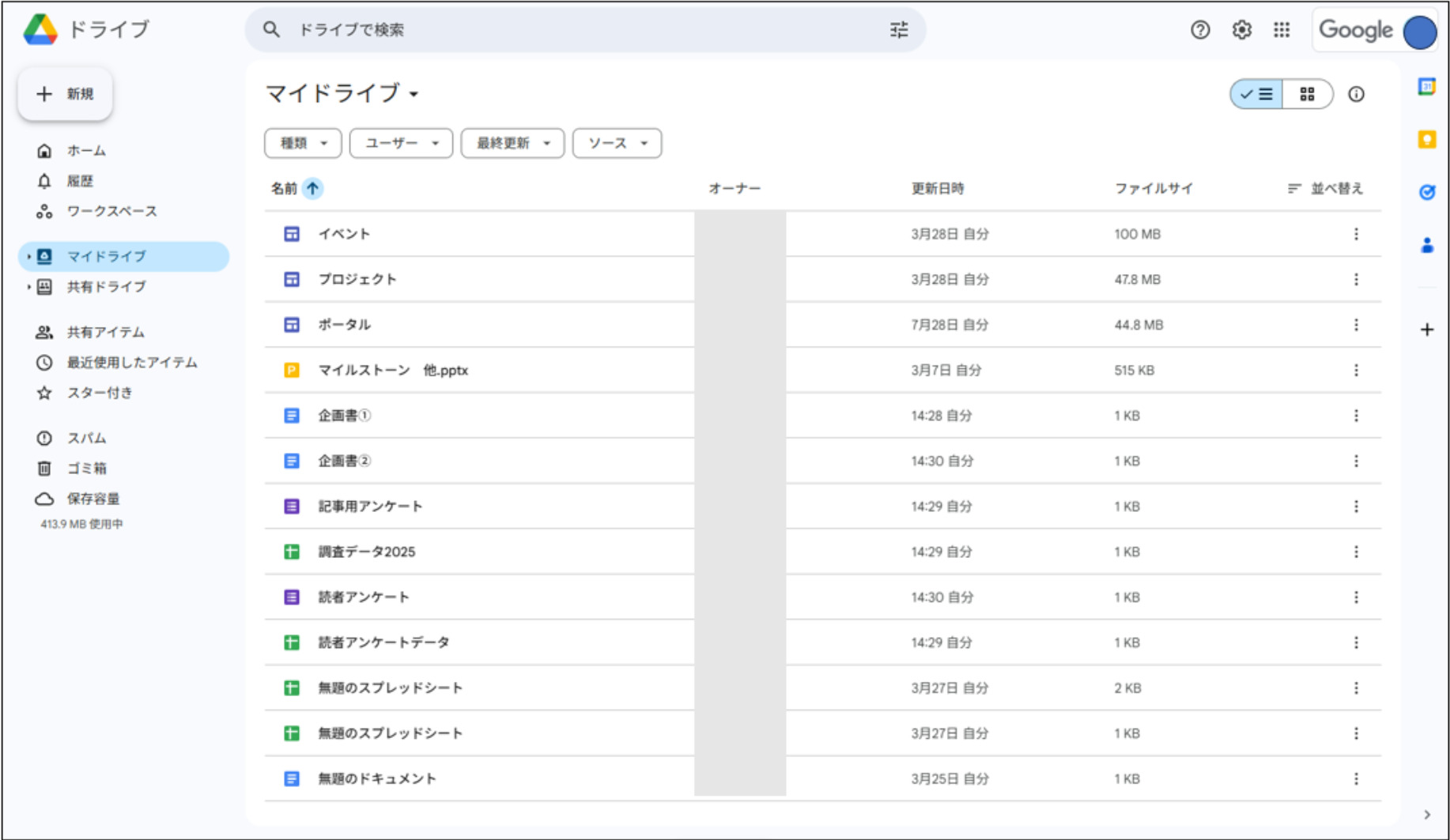Switch to grid view layout
This screenshot has height=840, width=1450.
pos(1306,94)
